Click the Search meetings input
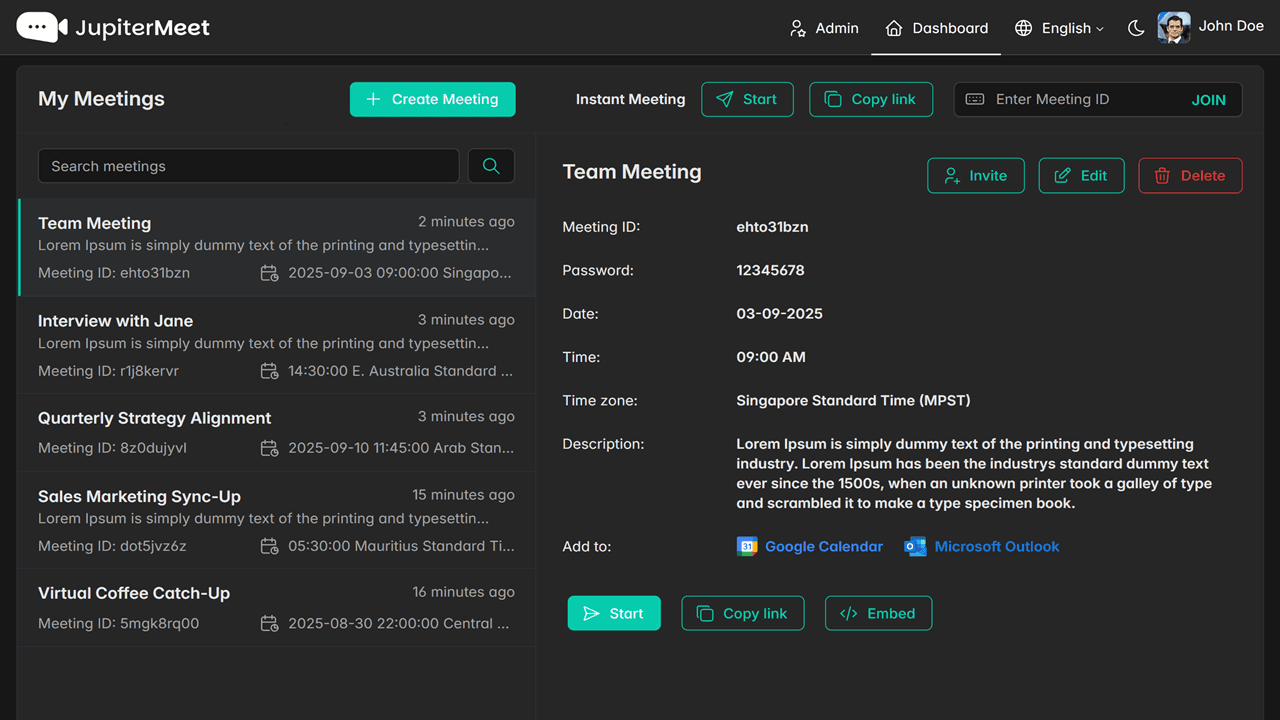1280x720 pixels. 248,166
